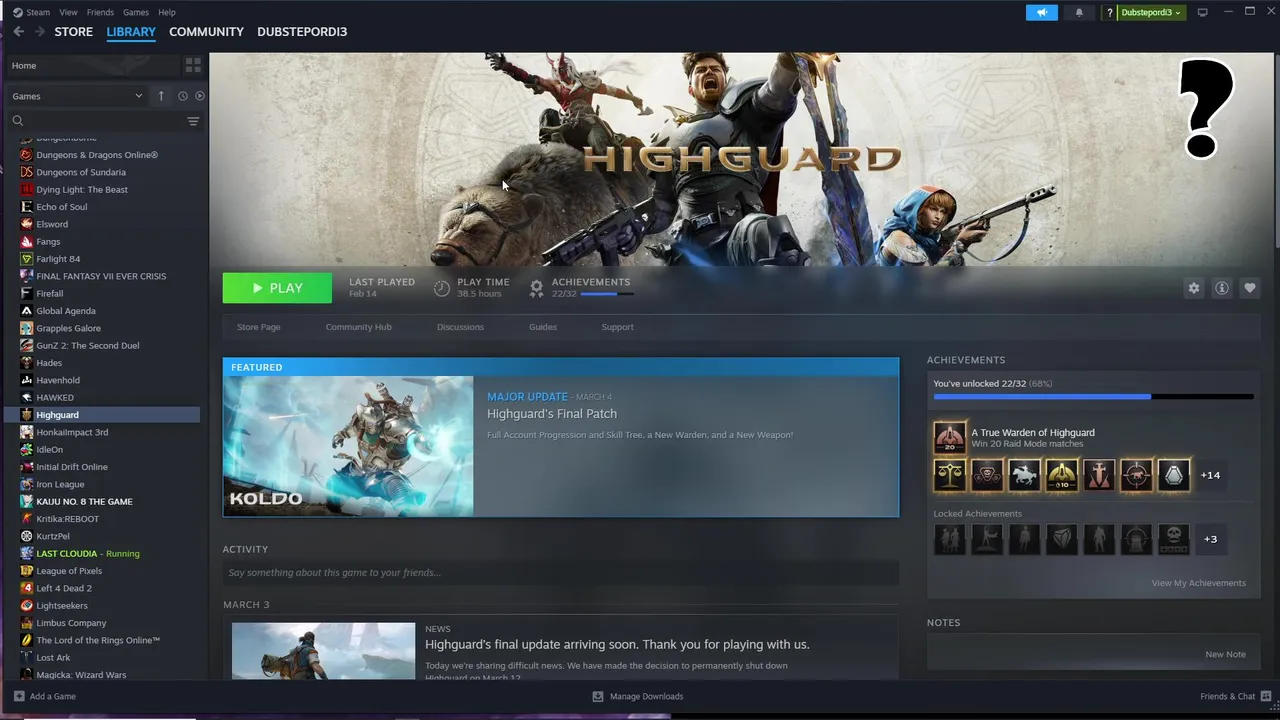
Task: Click the achievements gear icon
Action: (537, 288)
